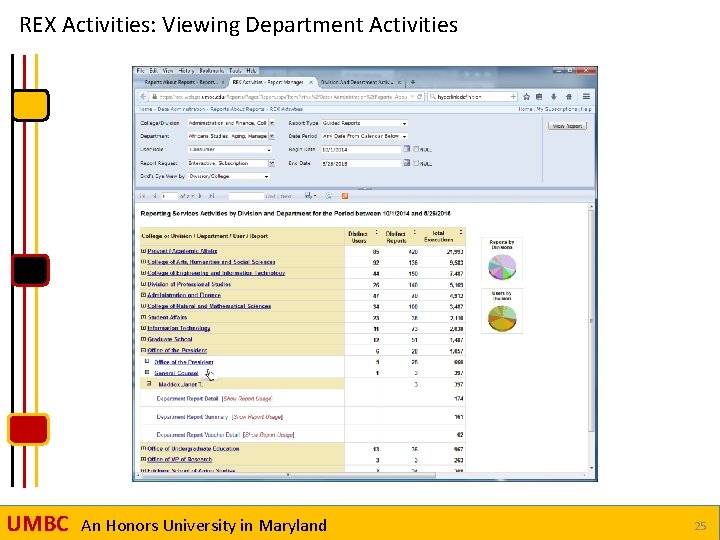Image resolution: width=720 pixels, height=540 pixels.
Task: Close the REX Activities tab
Action: (x=311, y=82)
